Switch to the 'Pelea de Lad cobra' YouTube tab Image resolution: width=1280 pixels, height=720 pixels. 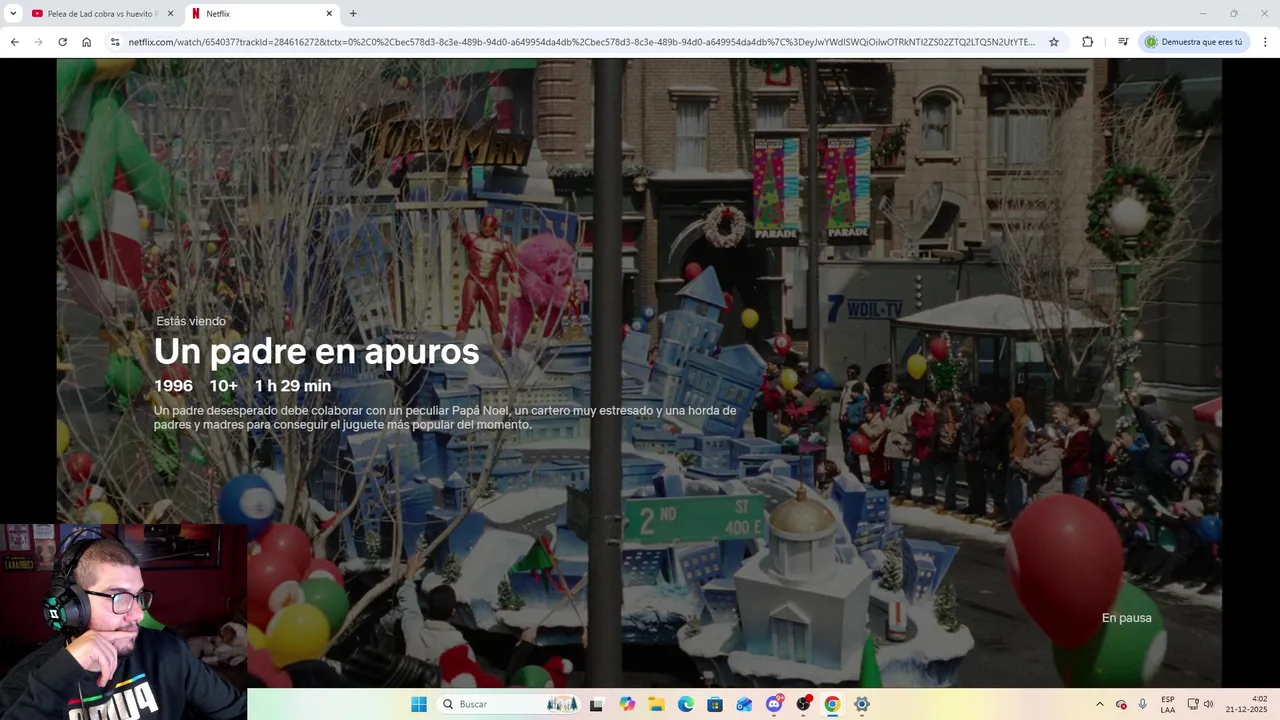click(102, 14)
